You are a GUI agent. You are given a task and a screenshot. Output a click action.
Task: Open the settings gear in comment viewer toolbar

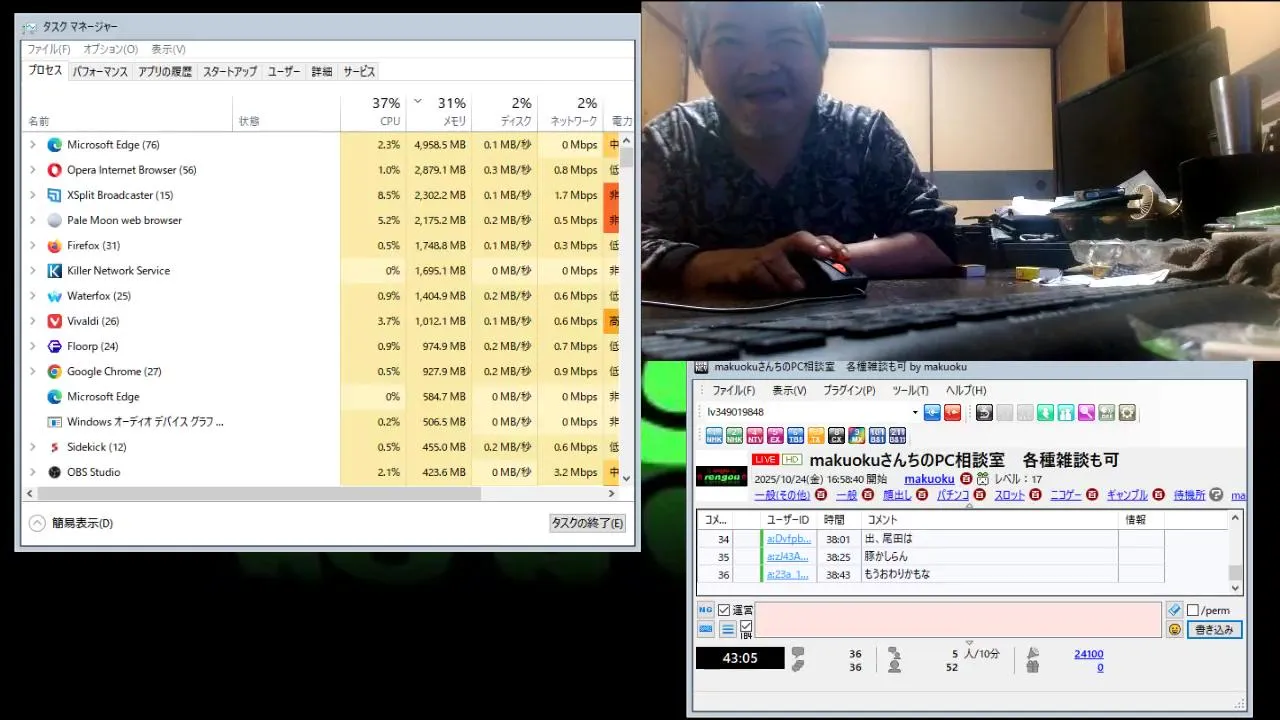[x=1127, y=412]
